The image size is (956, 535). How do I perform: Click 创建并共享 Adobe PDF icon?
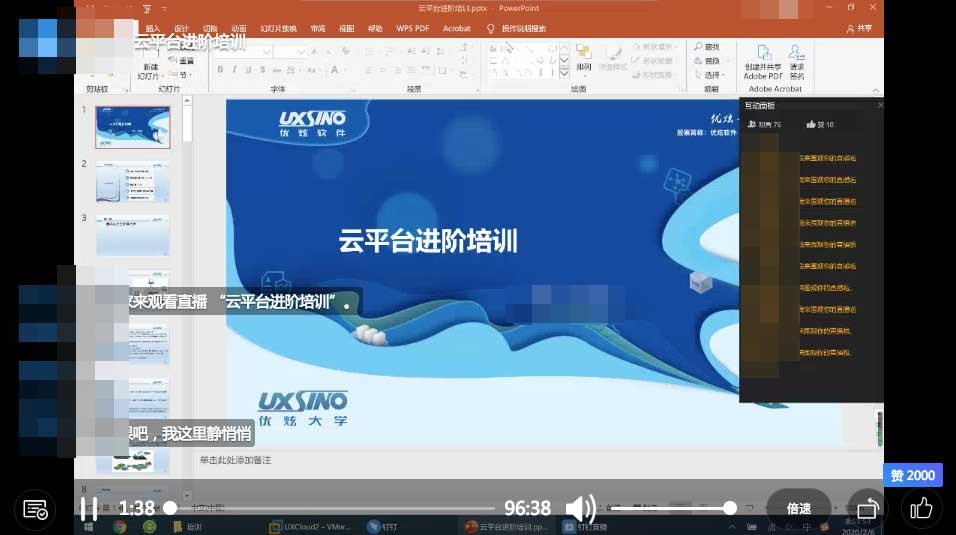(763, 61)
